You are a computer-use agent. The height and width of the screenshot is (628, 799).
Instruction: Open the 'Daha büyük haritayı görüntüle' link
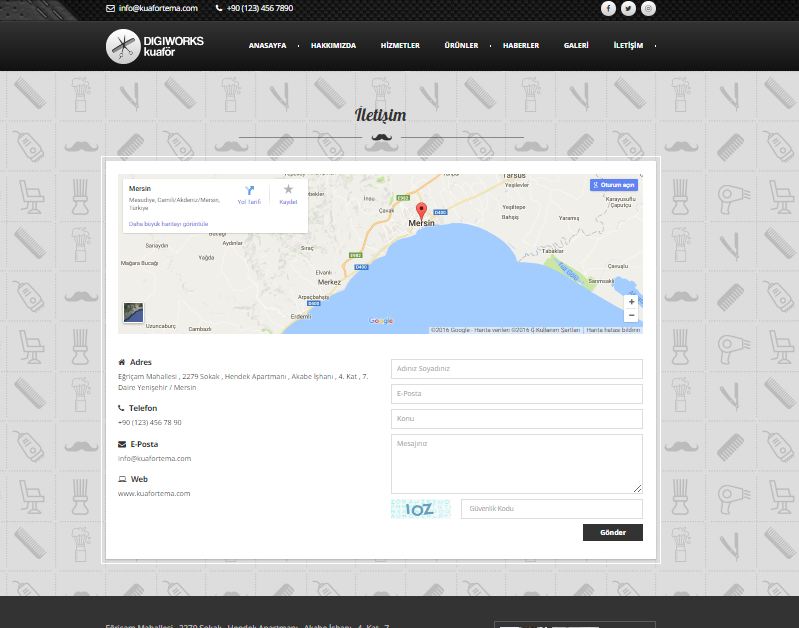[168, 224]
